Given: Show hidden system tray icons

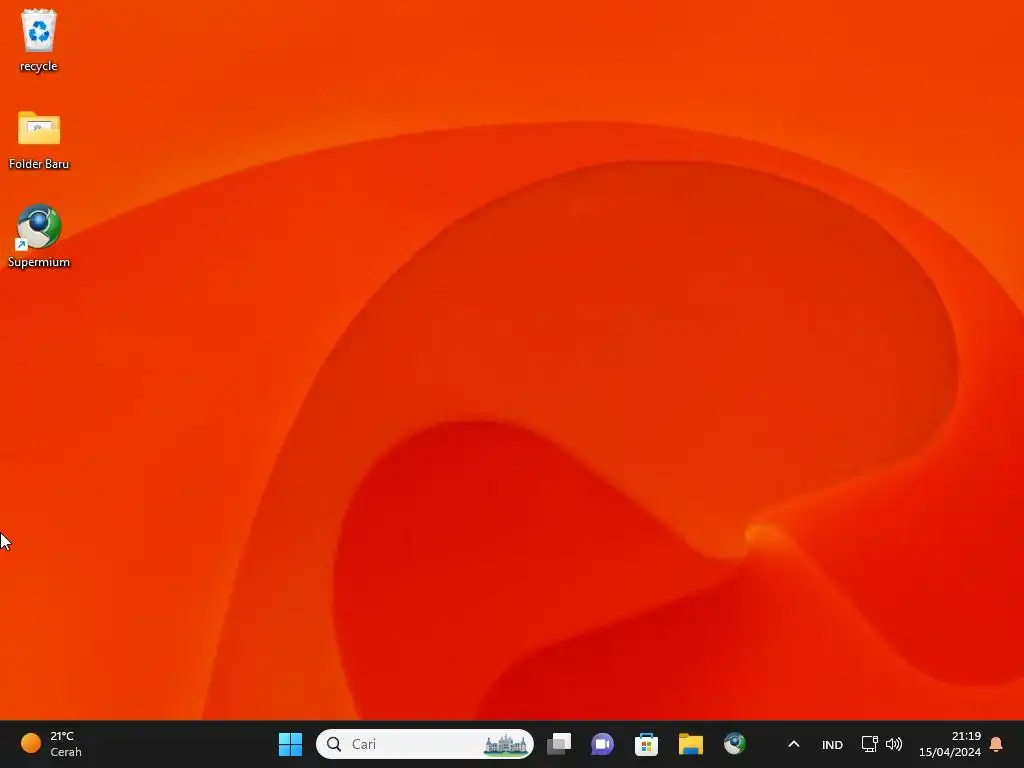Looking at the screenshot, I should point(793,744).
